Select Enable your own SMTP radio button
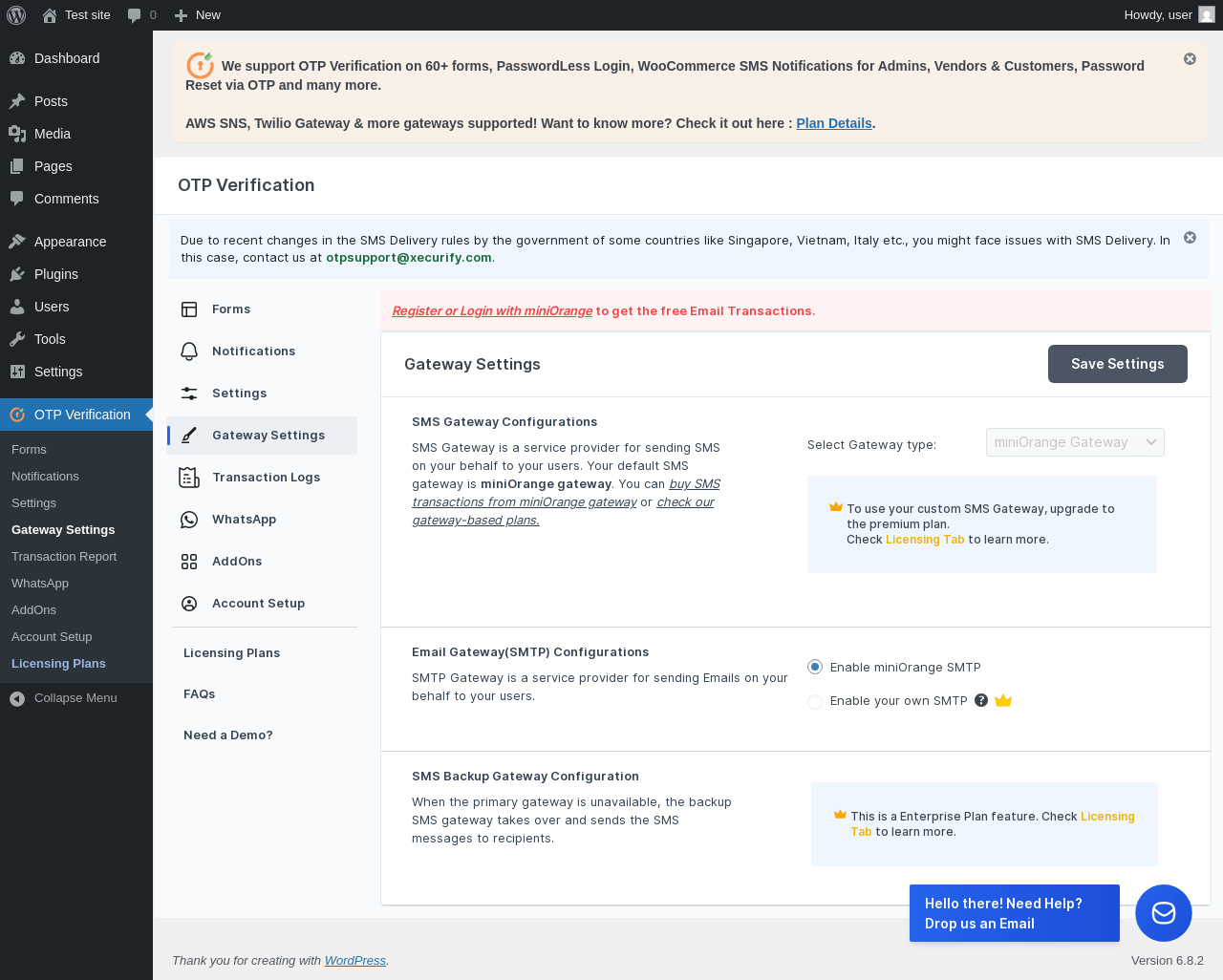Screen dimensions: 1223x980 point(815,702)
